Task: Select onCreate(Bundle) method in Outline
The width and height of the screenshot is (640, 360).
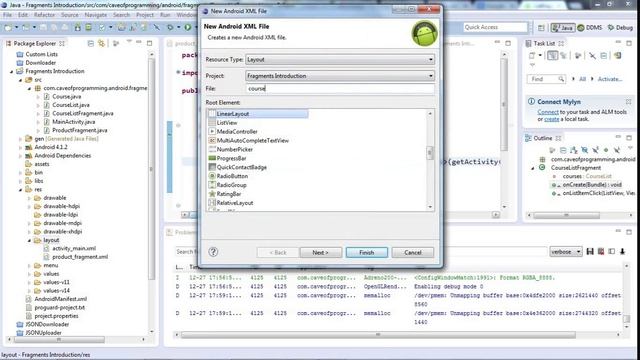Action: [592, 185]
